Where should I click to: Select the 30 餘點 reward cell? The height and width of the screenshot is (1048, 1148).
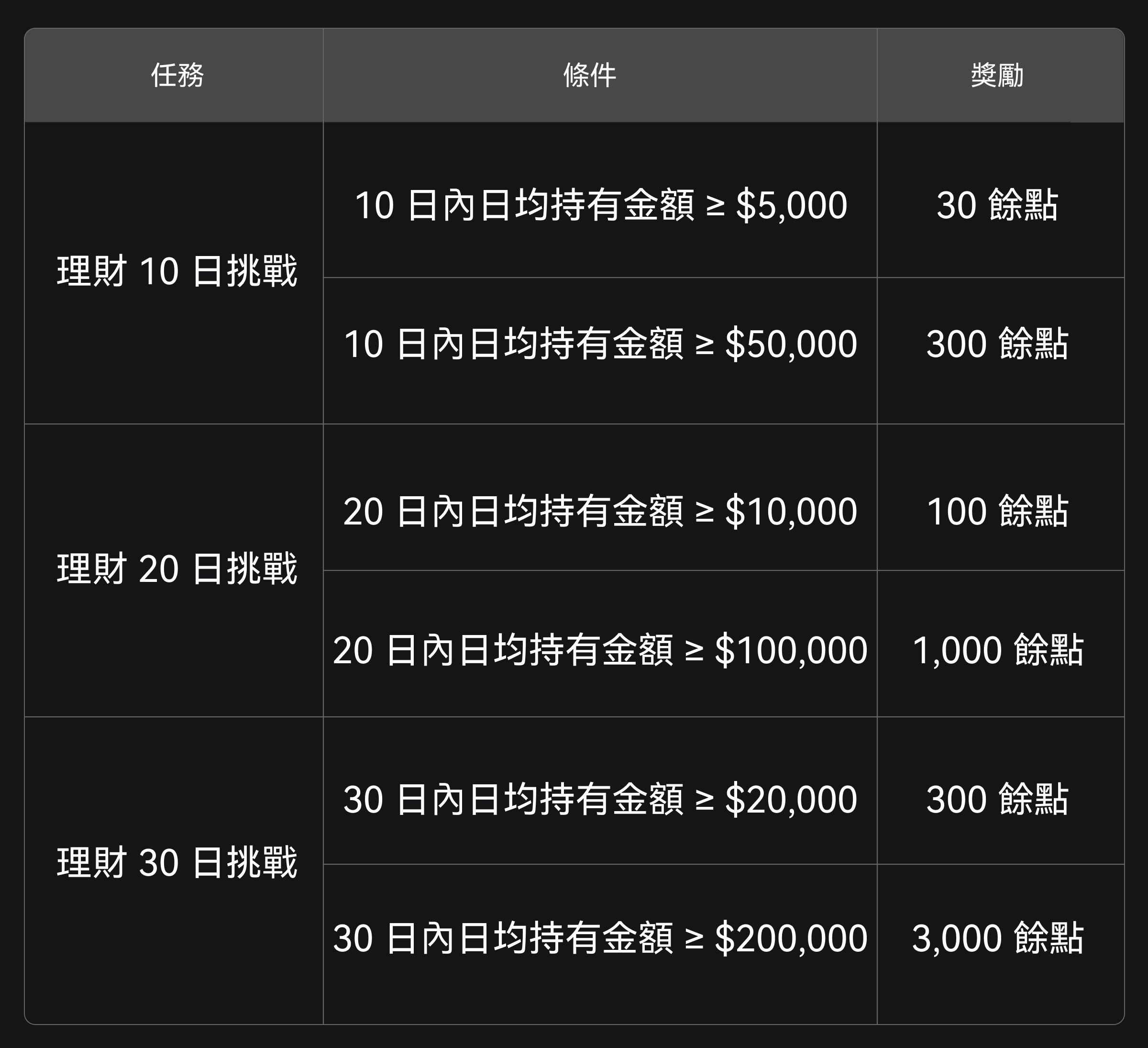pyautogui.click(x=997, y=205)
